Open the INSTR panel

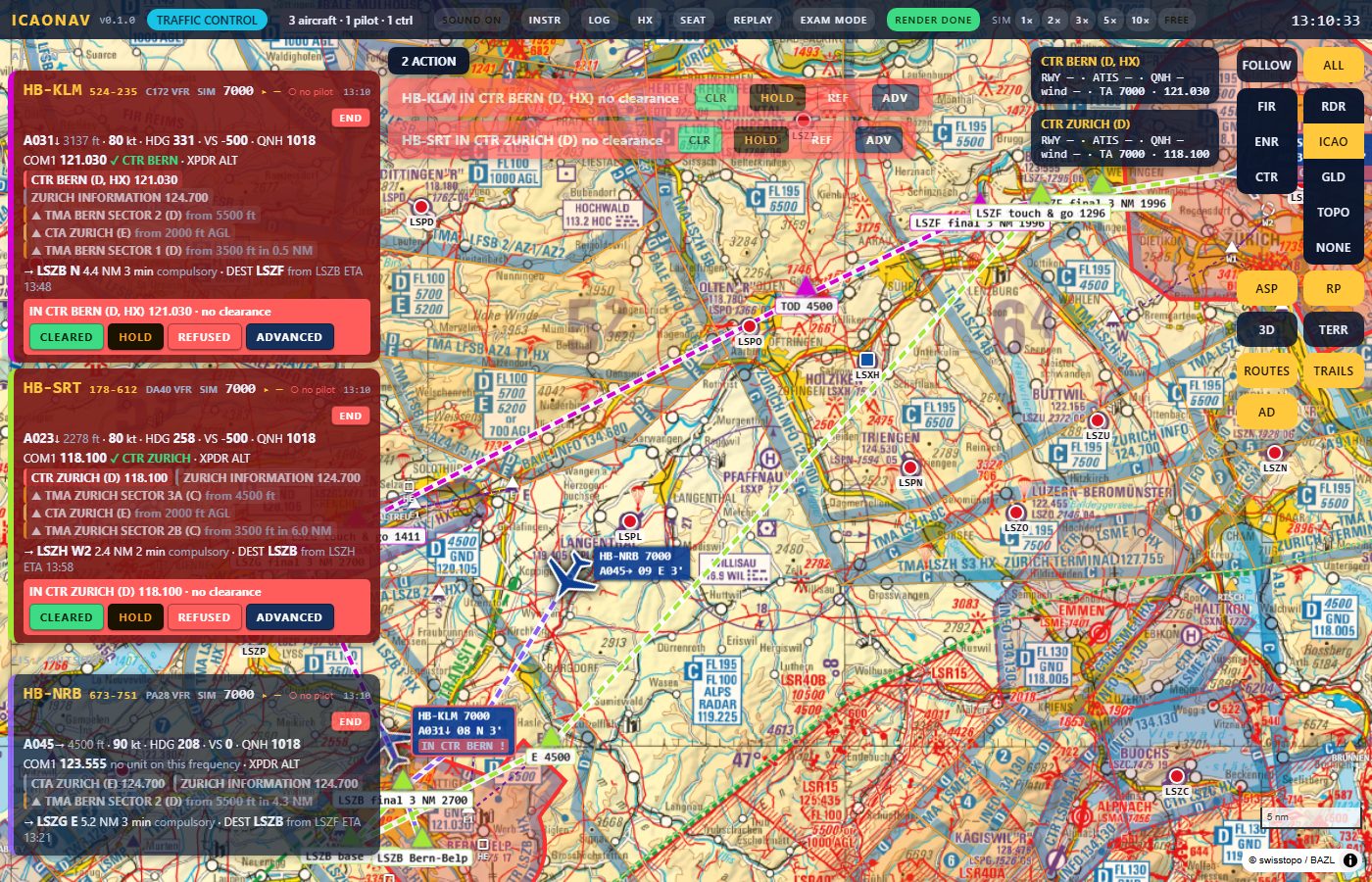click(x=545, y=20)
